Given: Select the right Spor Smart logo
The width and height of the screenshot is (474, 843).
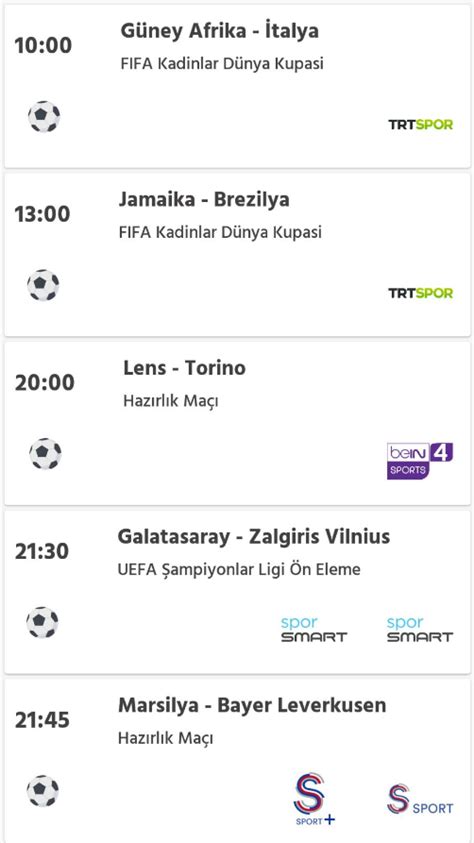Looking at the screenshot, I should tap(420, 630).
